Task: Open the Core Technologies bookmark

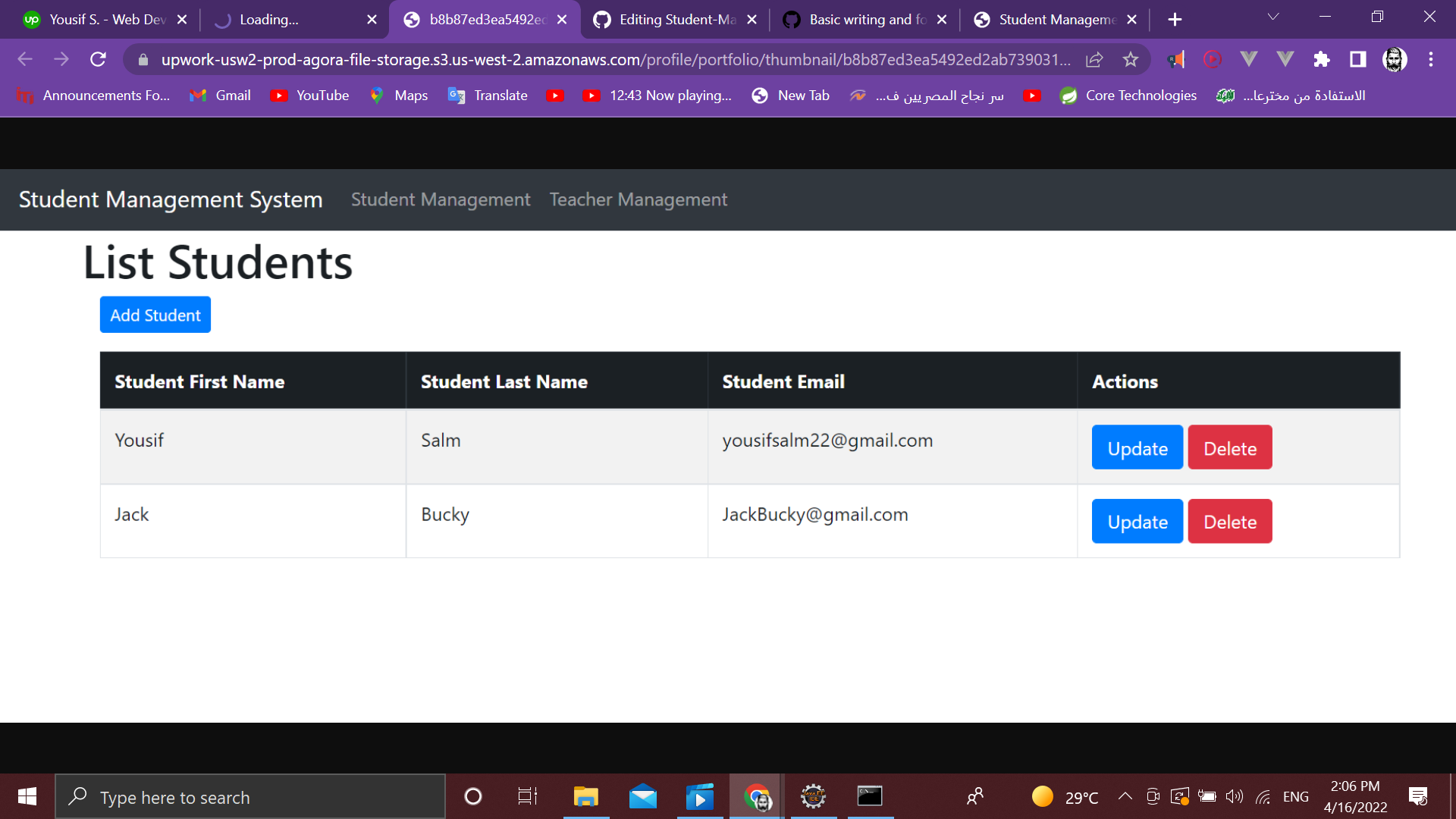Action: [1128, 96]
